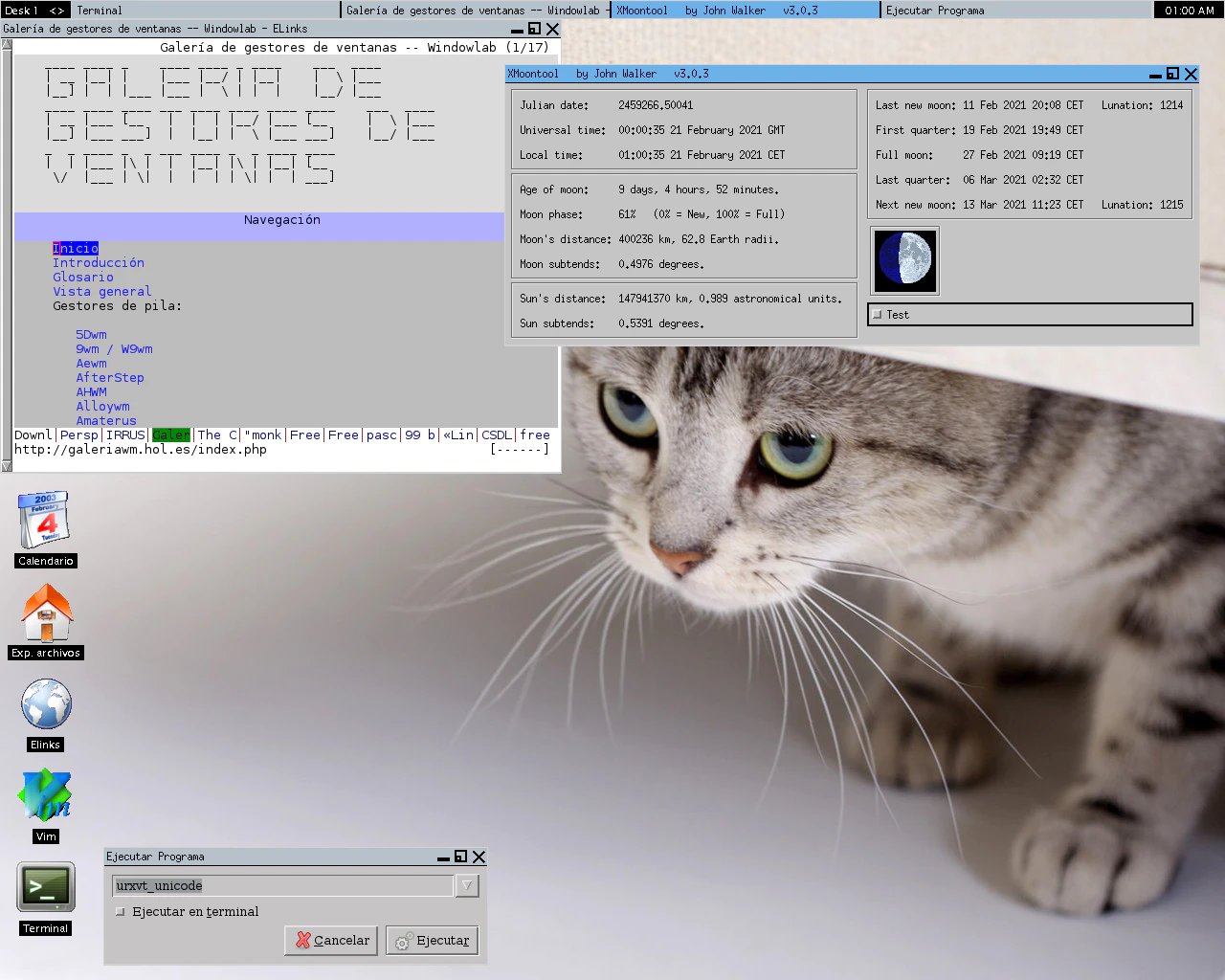Expand the command history dropdown arrow
The width and height of the screenshot is (1225, 980).
click(x=466, y=886)
